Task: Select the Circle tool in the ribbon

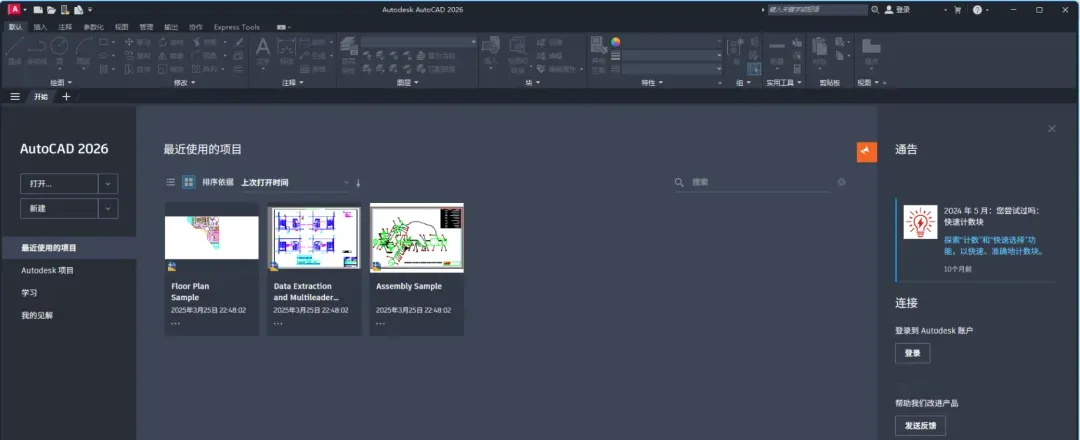Action: tap(59, 47)
